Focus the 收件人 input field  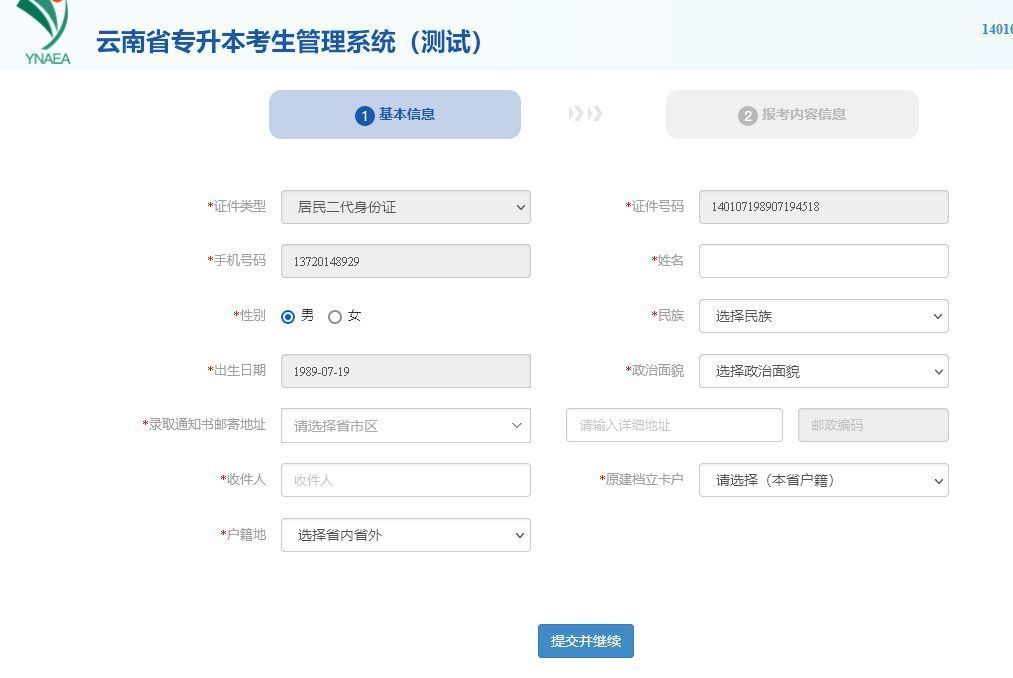(x=405, y=480)
